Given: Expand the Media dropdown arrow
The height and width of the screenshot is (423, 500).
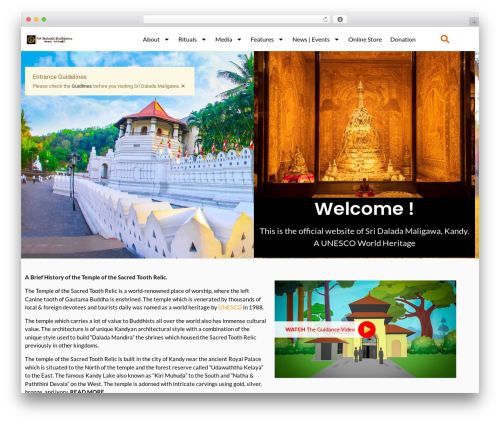Looking at the screenshot, I should pos(239,40).
